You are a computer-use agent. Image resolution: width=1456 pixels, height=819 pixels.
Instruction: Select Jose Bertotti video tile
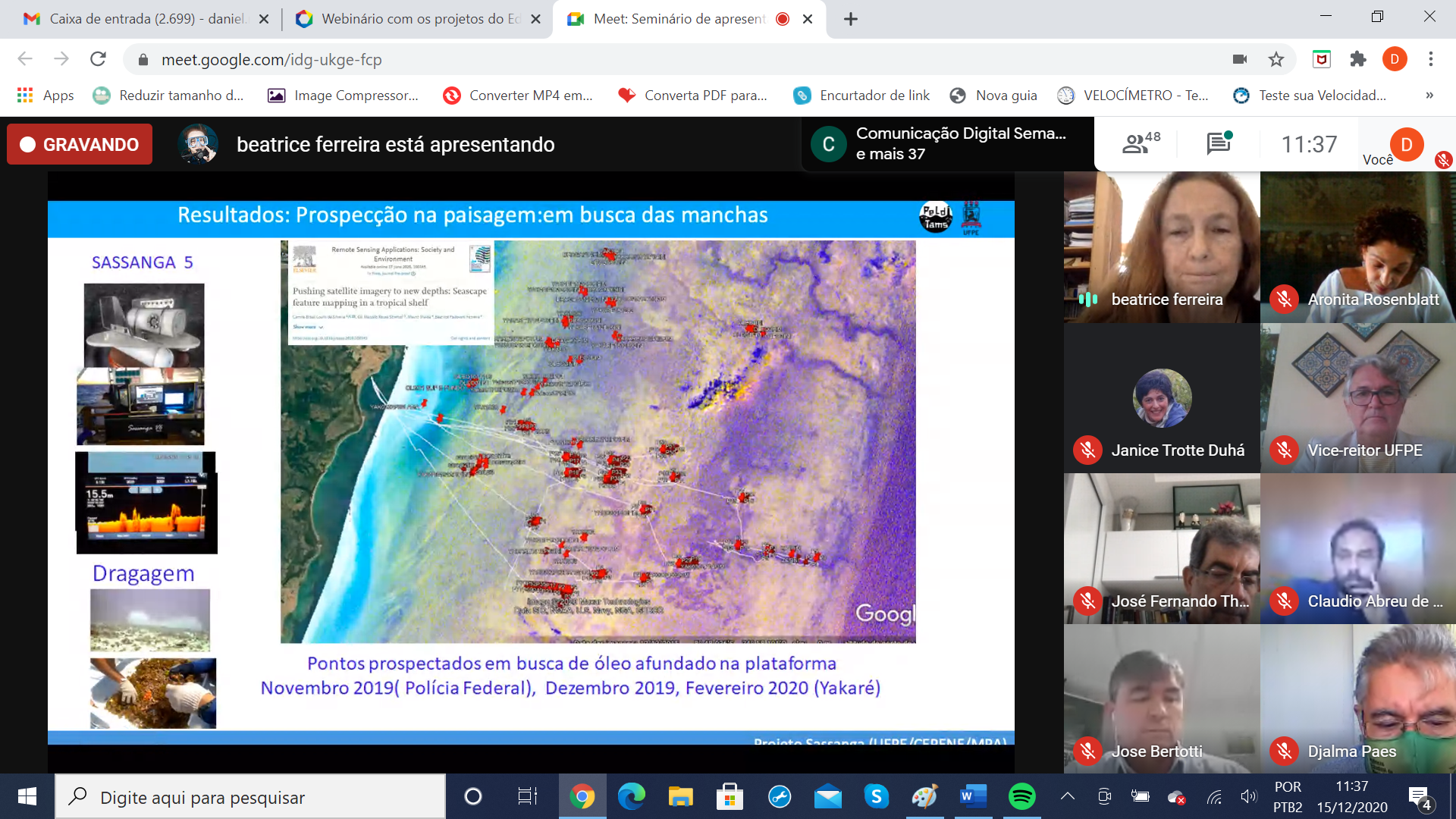coord(1162,699)
